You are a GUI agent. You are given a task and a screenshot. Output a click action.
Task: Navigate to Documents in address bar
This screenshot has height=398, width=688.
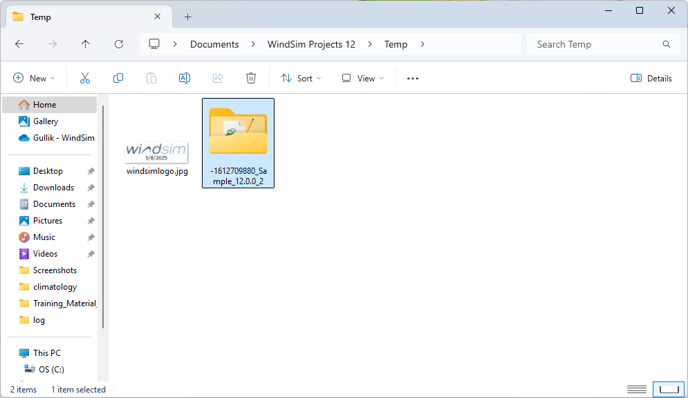(x=215, y=44)
